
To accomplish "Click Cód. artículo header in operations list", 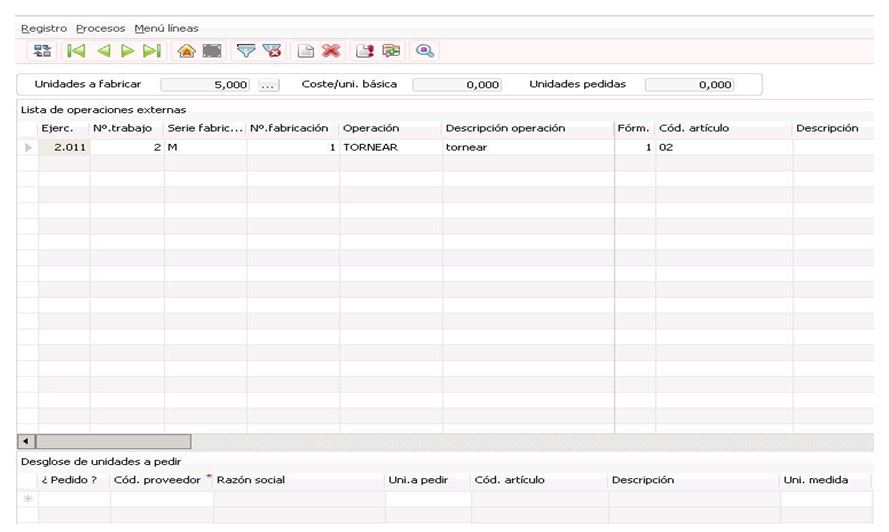I will (x=724, y=128).
